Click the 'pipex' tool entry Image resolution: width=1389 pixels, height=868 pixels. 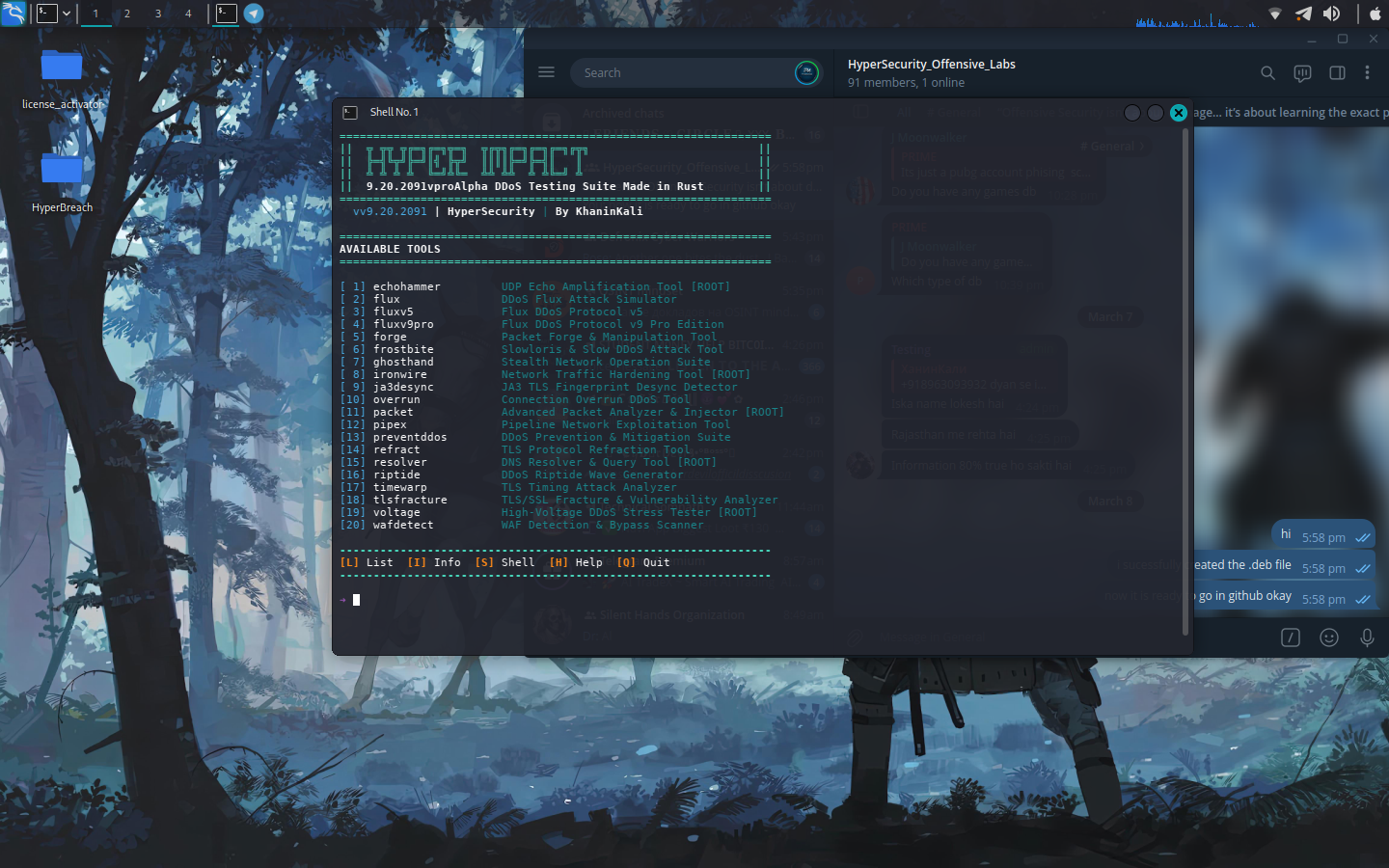390,425
